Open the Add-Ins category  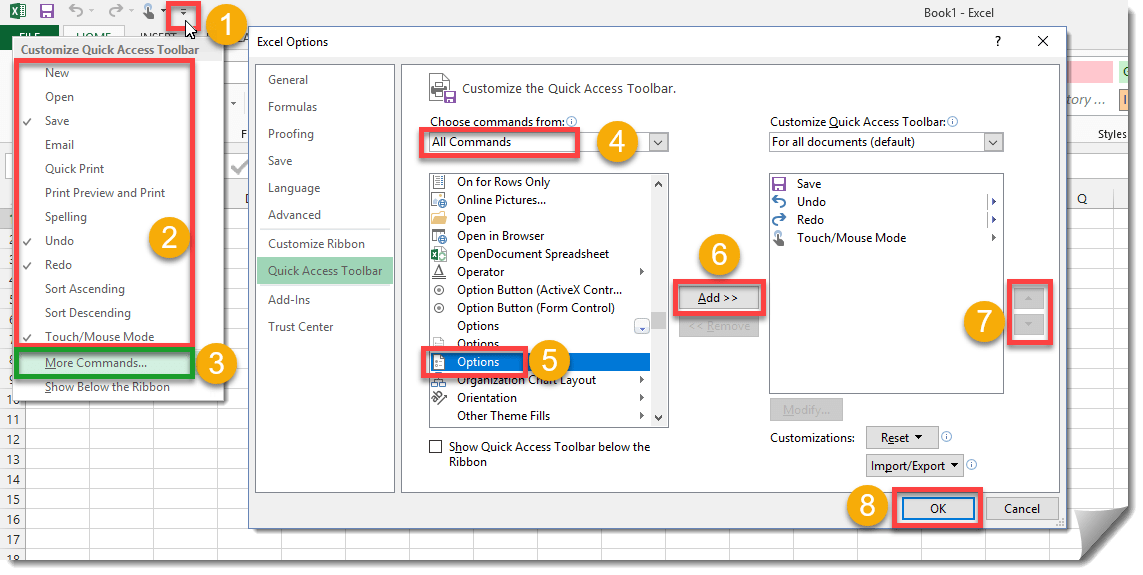[x=289, y=300]
